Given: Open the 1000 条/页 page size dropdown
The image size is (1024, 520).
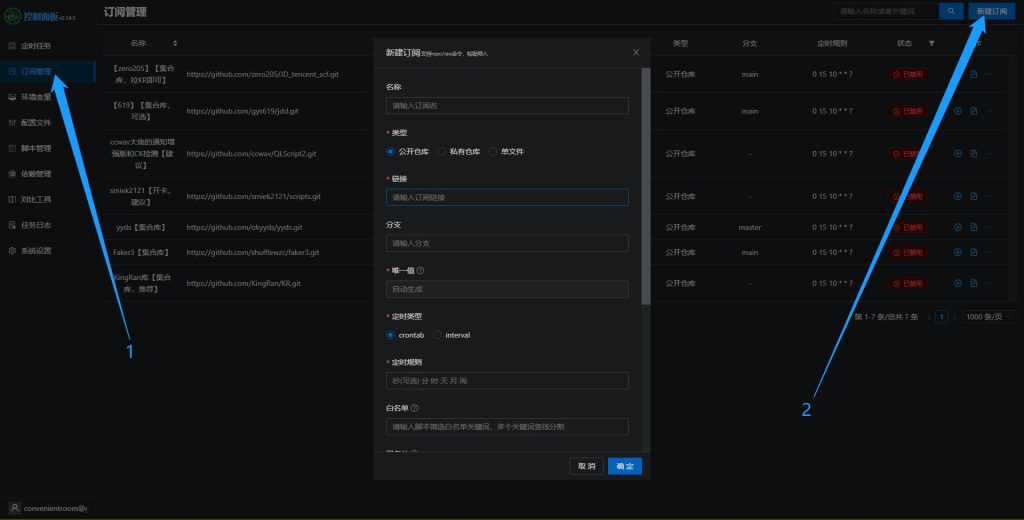Looking at the screenshot, I should 989,317.
